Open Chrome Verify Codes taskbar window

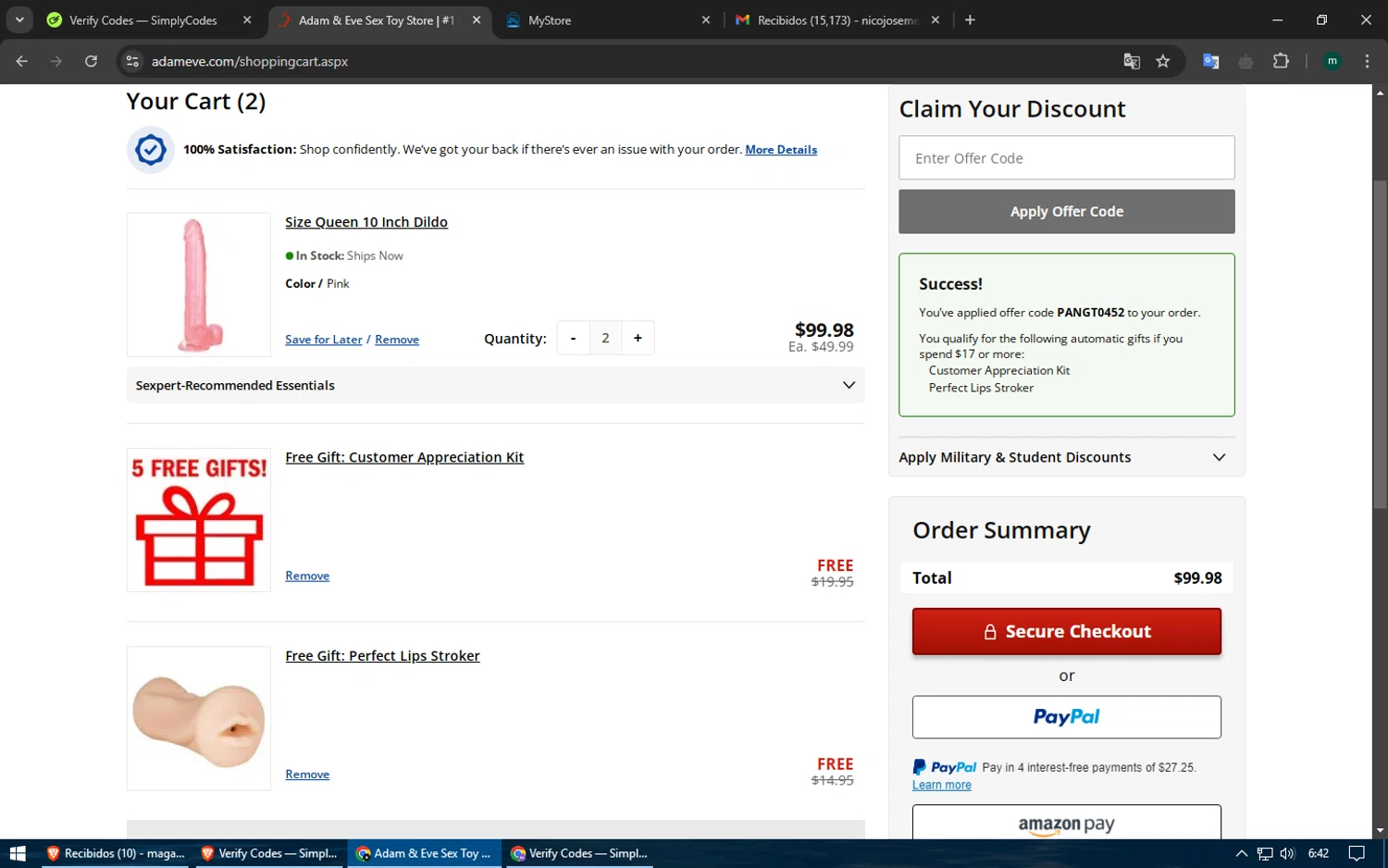[x=579, y=853]
